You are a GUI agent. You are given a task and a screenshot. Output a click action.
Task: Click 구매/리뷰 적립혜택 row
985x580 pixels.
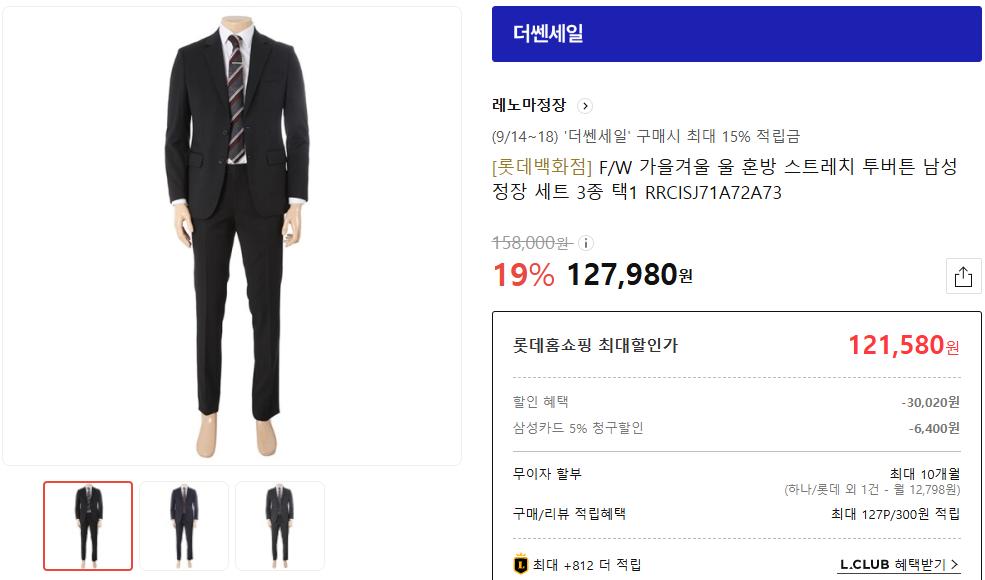(736, 514)
